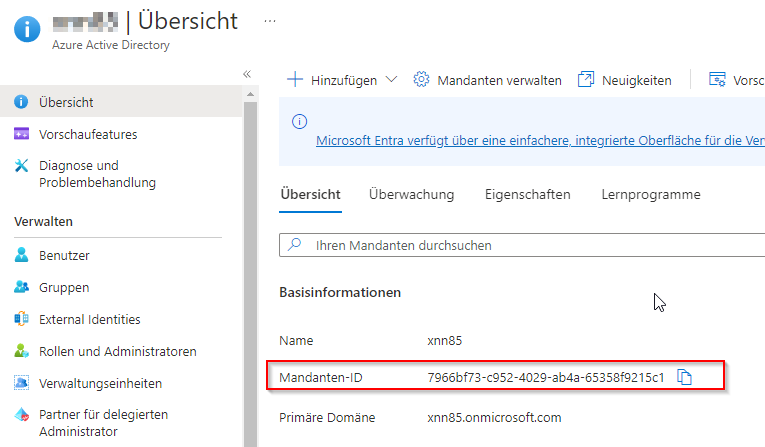The height and width of the screenshot is (447, 765).
Task: Click the Benutzer user icon in sidebar
Action: [22, 255]
